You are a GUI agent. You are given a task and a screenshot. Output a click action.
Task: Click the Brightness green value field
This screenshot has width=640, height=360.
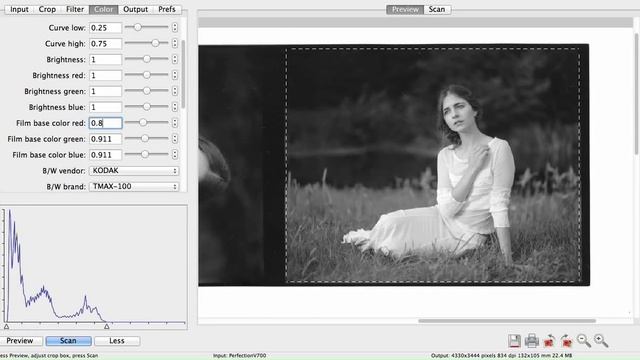(105, 91)
